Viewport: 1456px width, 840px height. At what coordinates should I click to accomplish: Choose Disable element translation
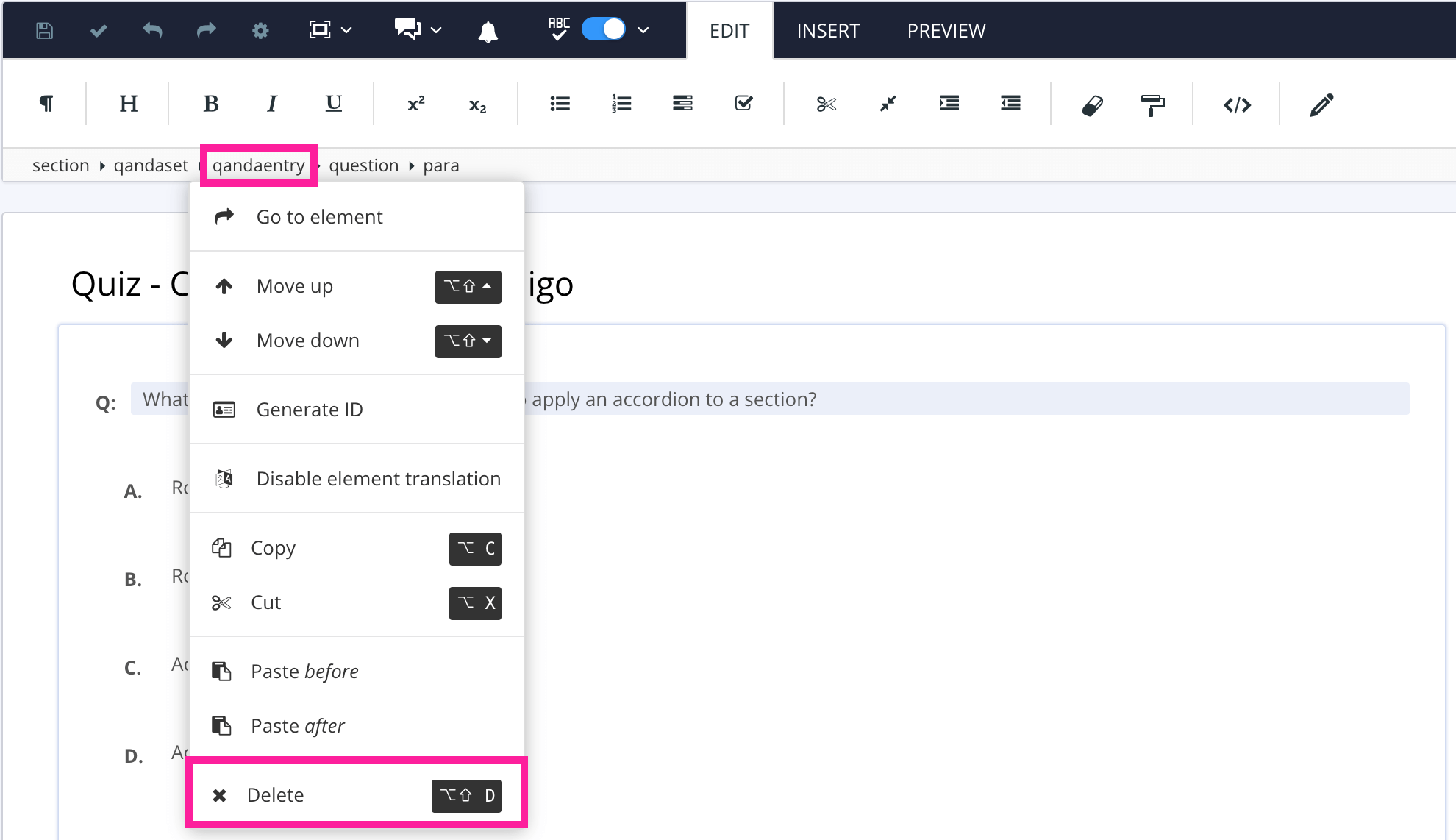pos(357,479)
